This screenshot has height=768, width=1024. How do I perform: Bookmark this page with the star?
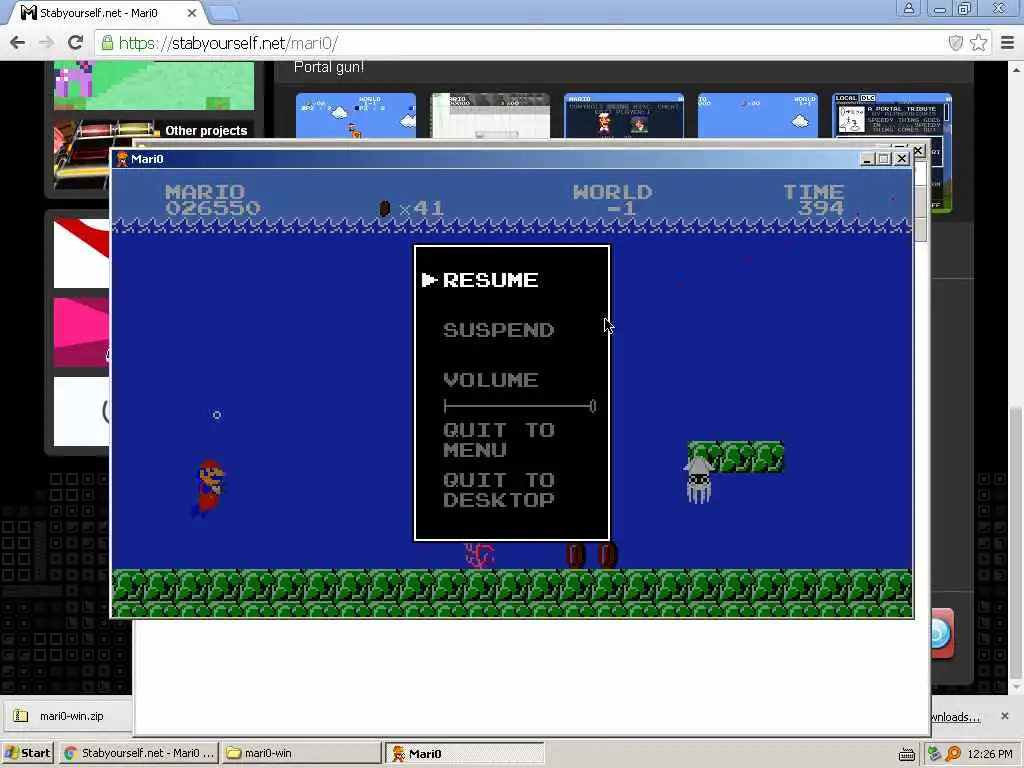coord(978,43)
